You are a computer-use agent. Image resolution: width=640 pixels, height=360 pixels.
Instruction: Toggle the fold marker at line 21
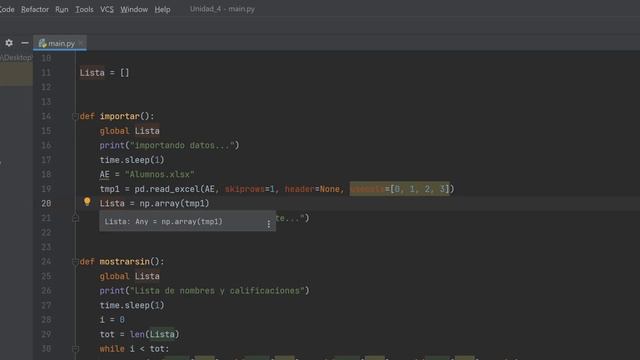pos(75,218)
